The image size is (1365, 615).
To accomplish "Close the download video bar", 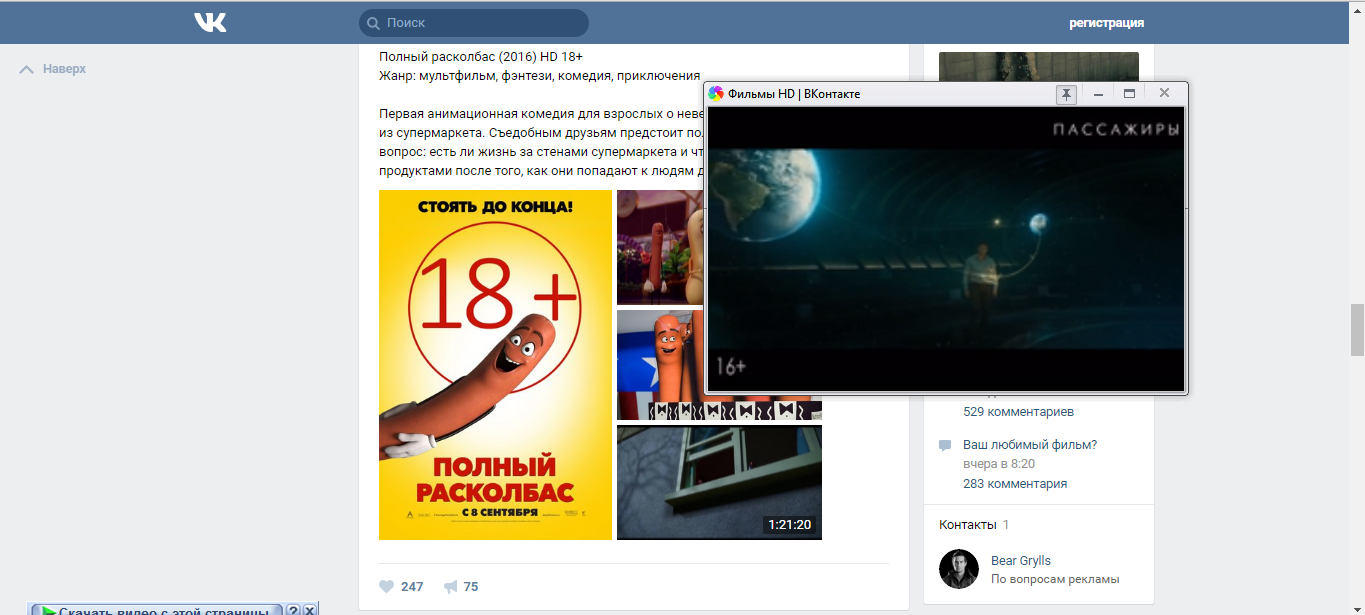I will 310,610.
